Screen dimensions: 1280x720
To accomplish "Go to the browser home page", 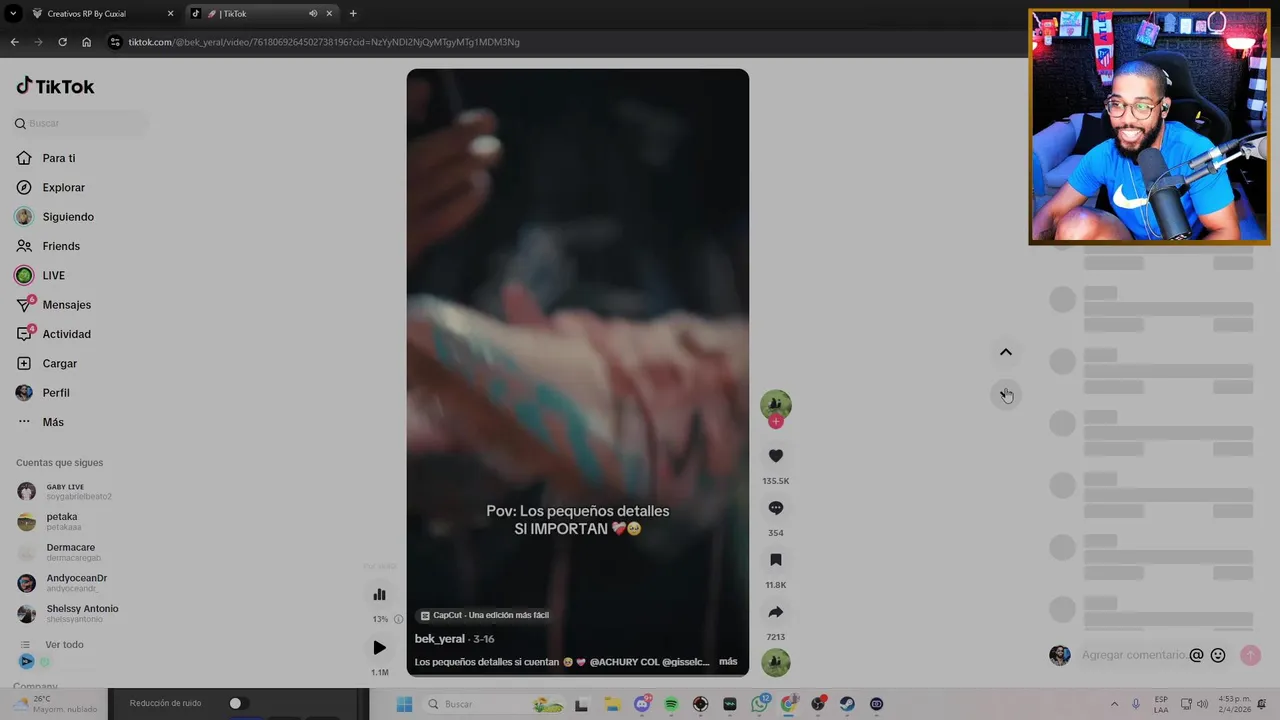I will point(86,42).
